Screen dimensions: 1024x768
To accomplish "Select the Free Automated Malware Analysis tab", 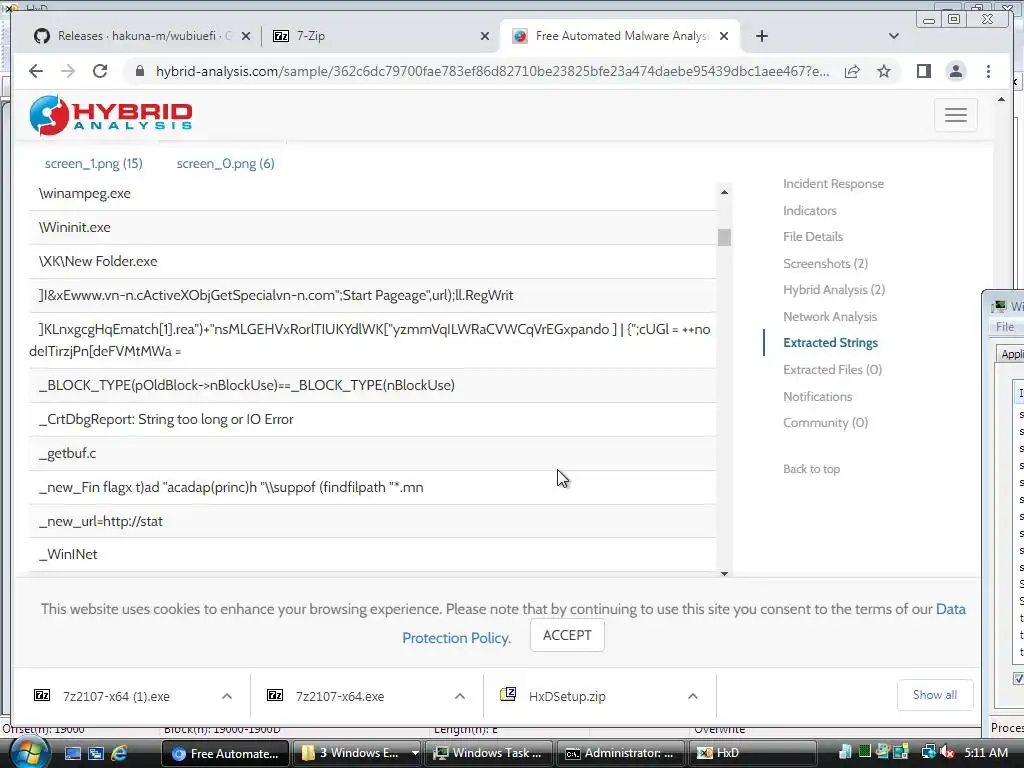I will 620,36.
